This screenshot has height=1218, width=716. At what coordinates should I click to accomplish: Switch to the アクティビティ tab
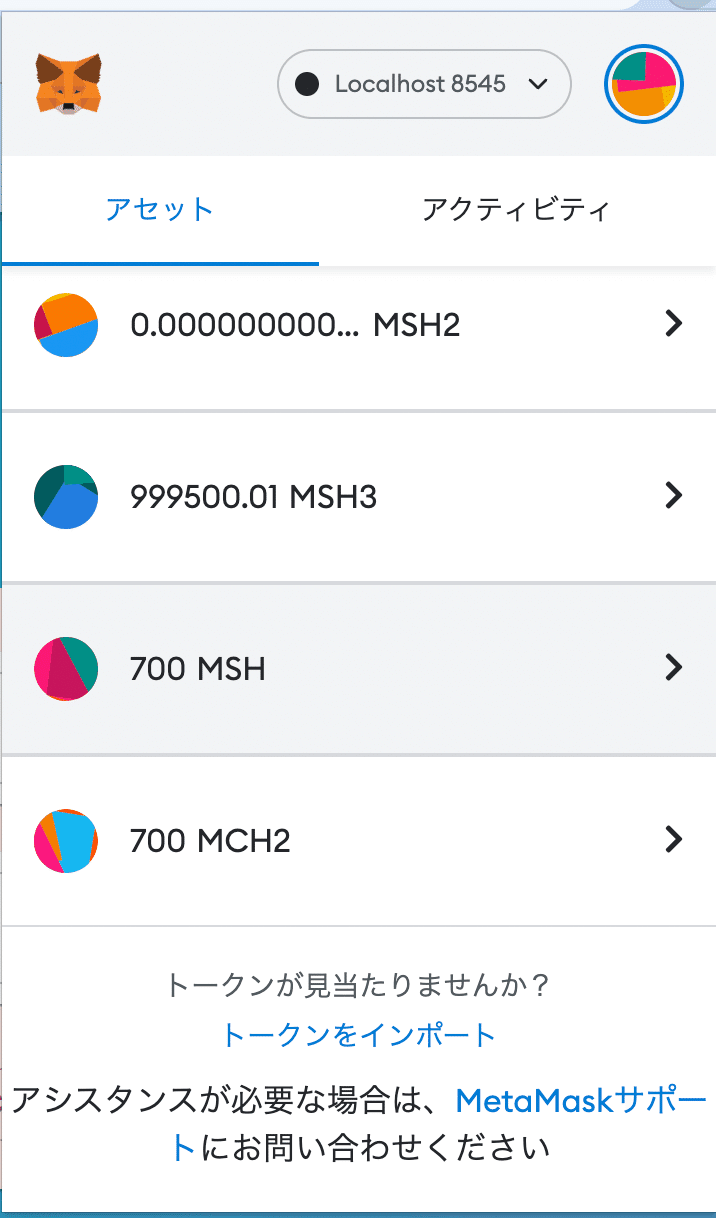[516, 210]
